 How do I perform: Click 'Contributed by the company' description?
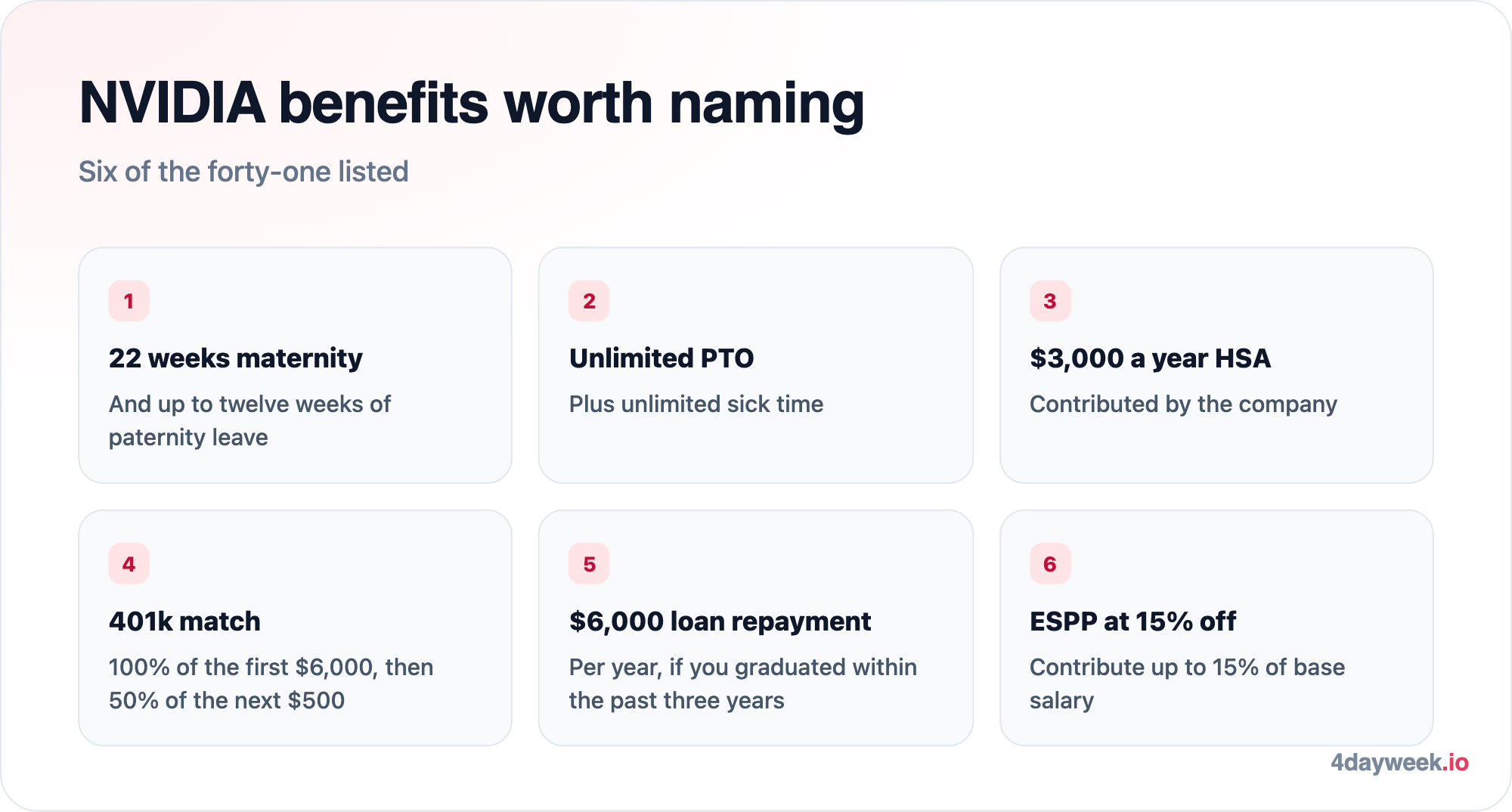pos(1183,404)
